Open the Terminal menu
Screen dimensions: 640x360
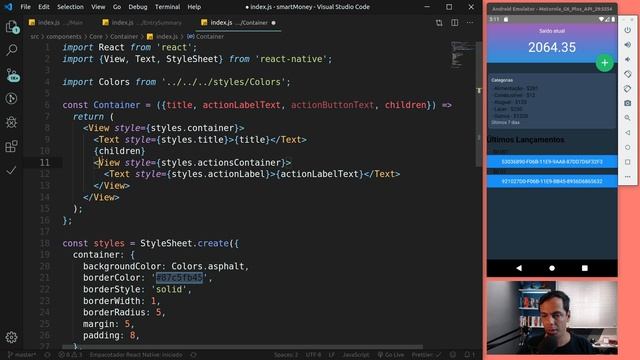[167, 7]
